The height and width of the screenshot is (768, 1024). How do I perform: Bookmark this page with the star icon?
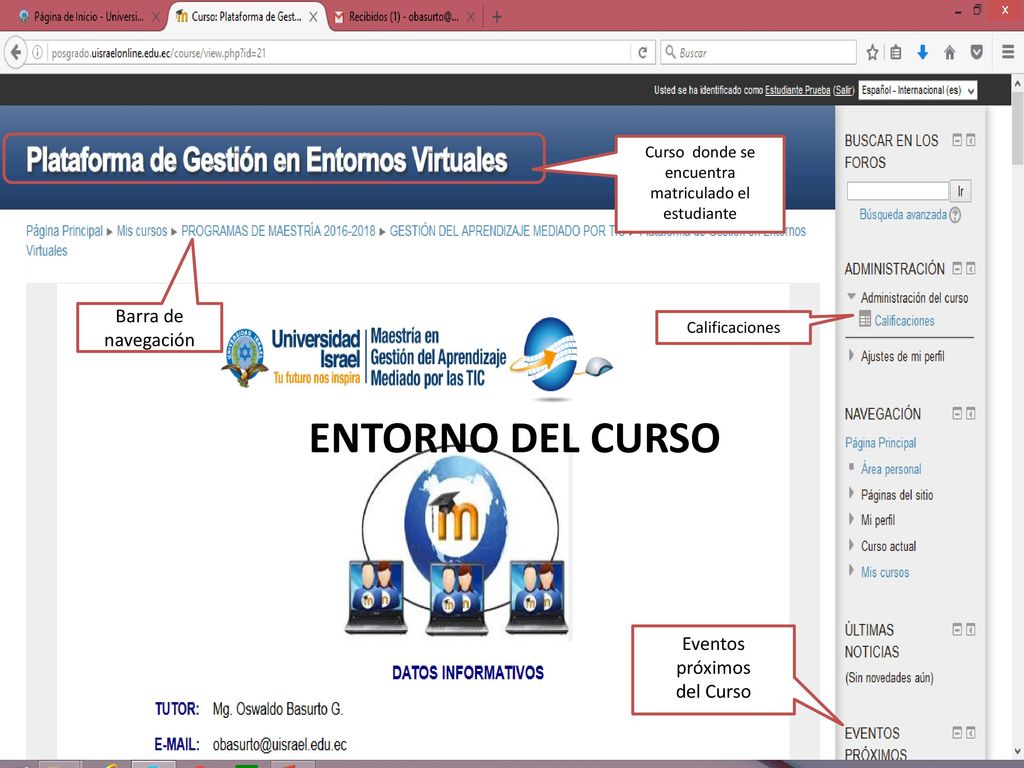pyautogui.click(x=872, y=53)
